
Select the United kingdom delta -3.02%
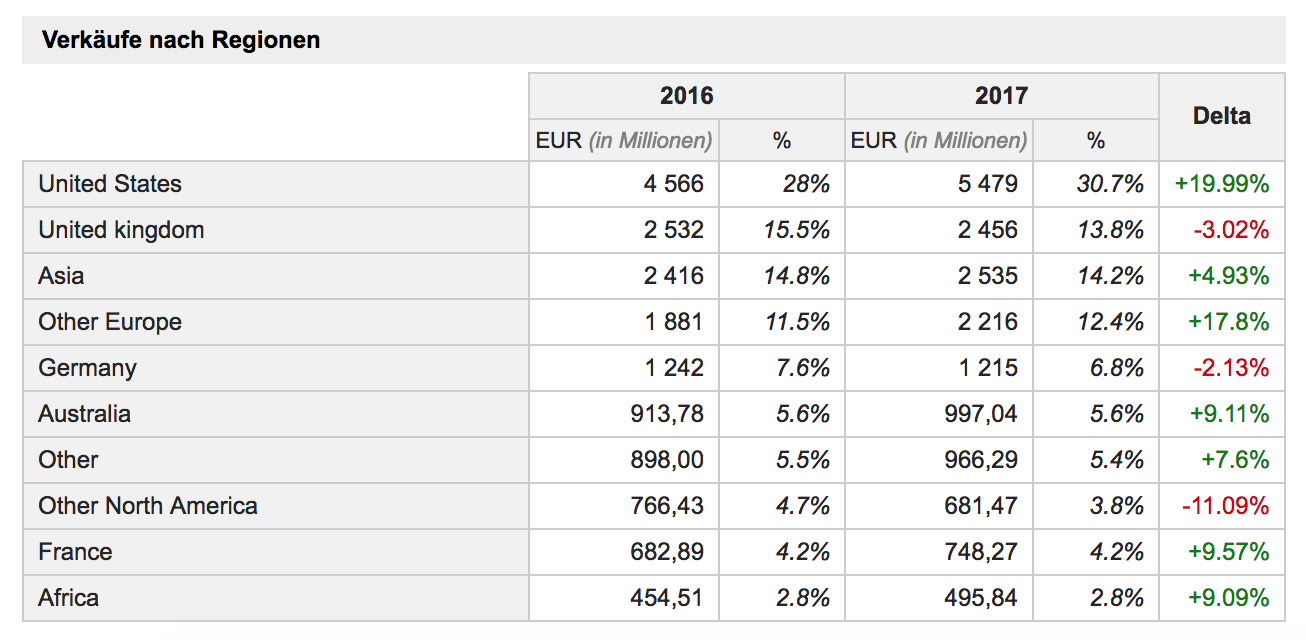[1230, 230]
